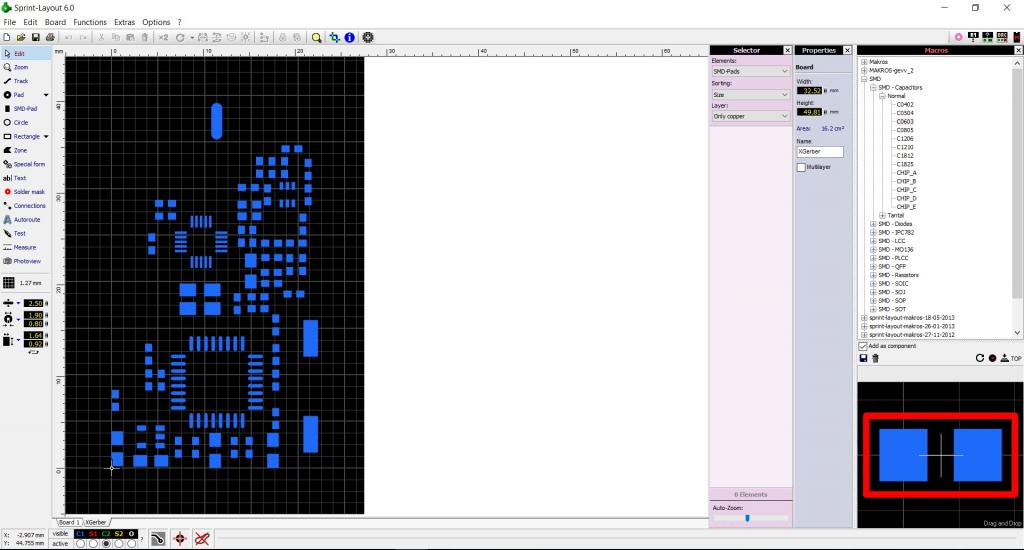Open the Extras menu
Viewport: 1024px width, 550px height.
tap(125, 22)
